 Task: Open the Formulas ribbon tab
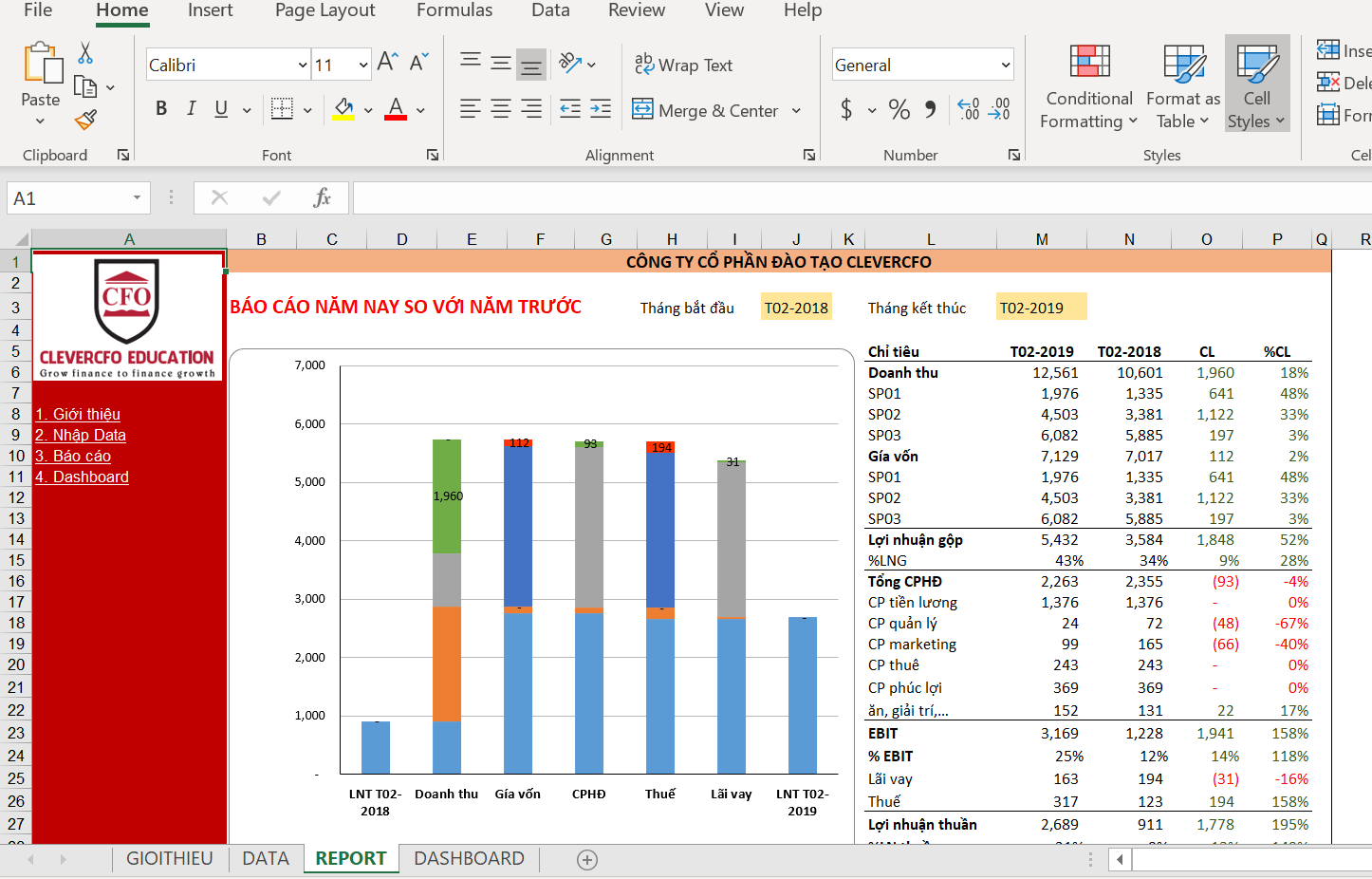pos(454,10)
